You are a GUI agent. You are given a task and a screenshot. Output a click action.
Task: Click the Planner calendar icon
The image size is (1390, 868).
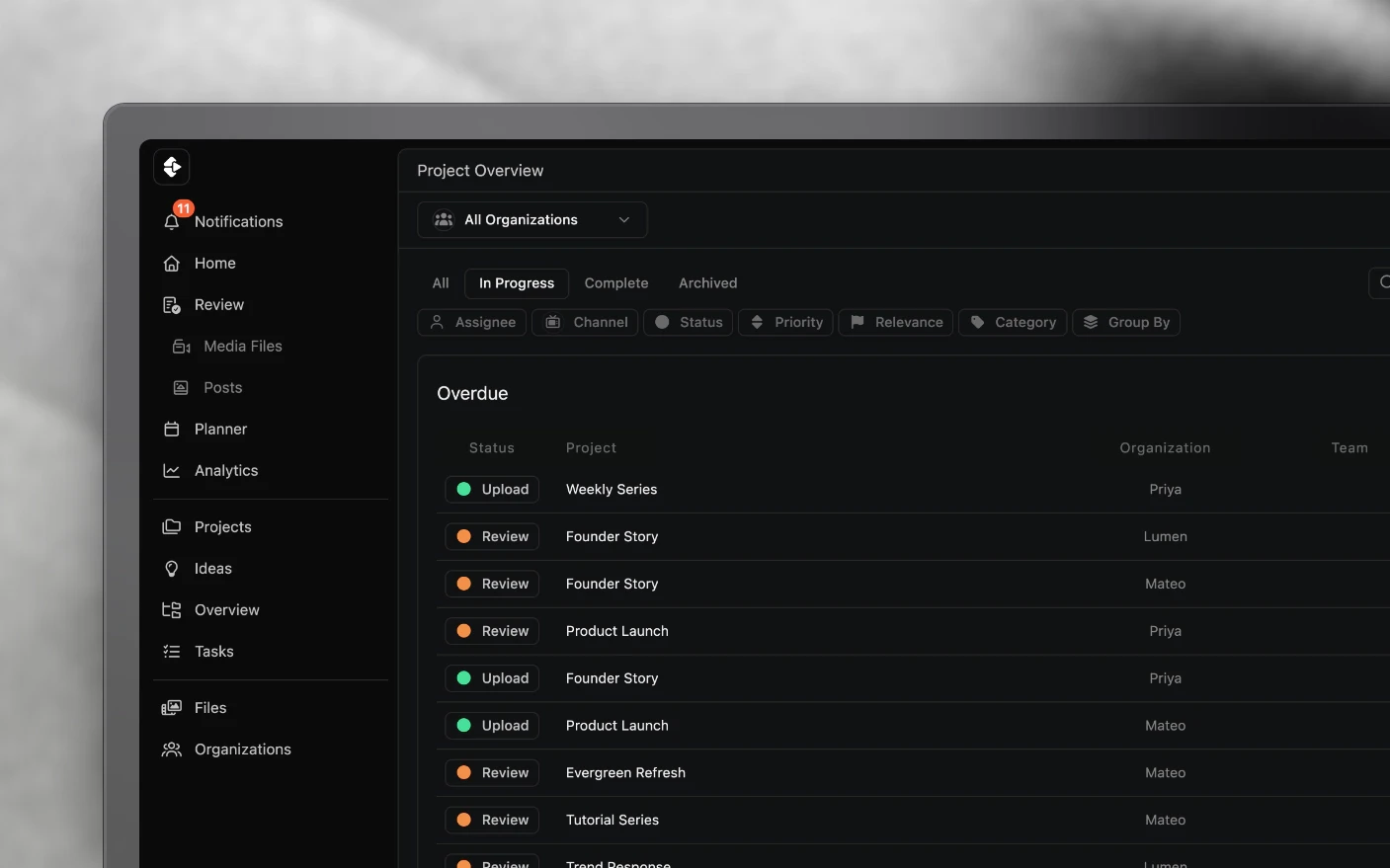point(172,430)
